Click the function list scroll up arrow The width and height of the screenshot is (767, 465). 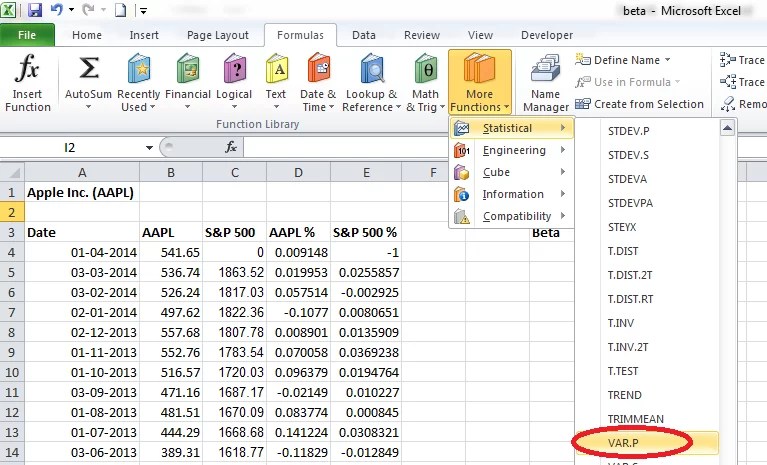(727, 128)
